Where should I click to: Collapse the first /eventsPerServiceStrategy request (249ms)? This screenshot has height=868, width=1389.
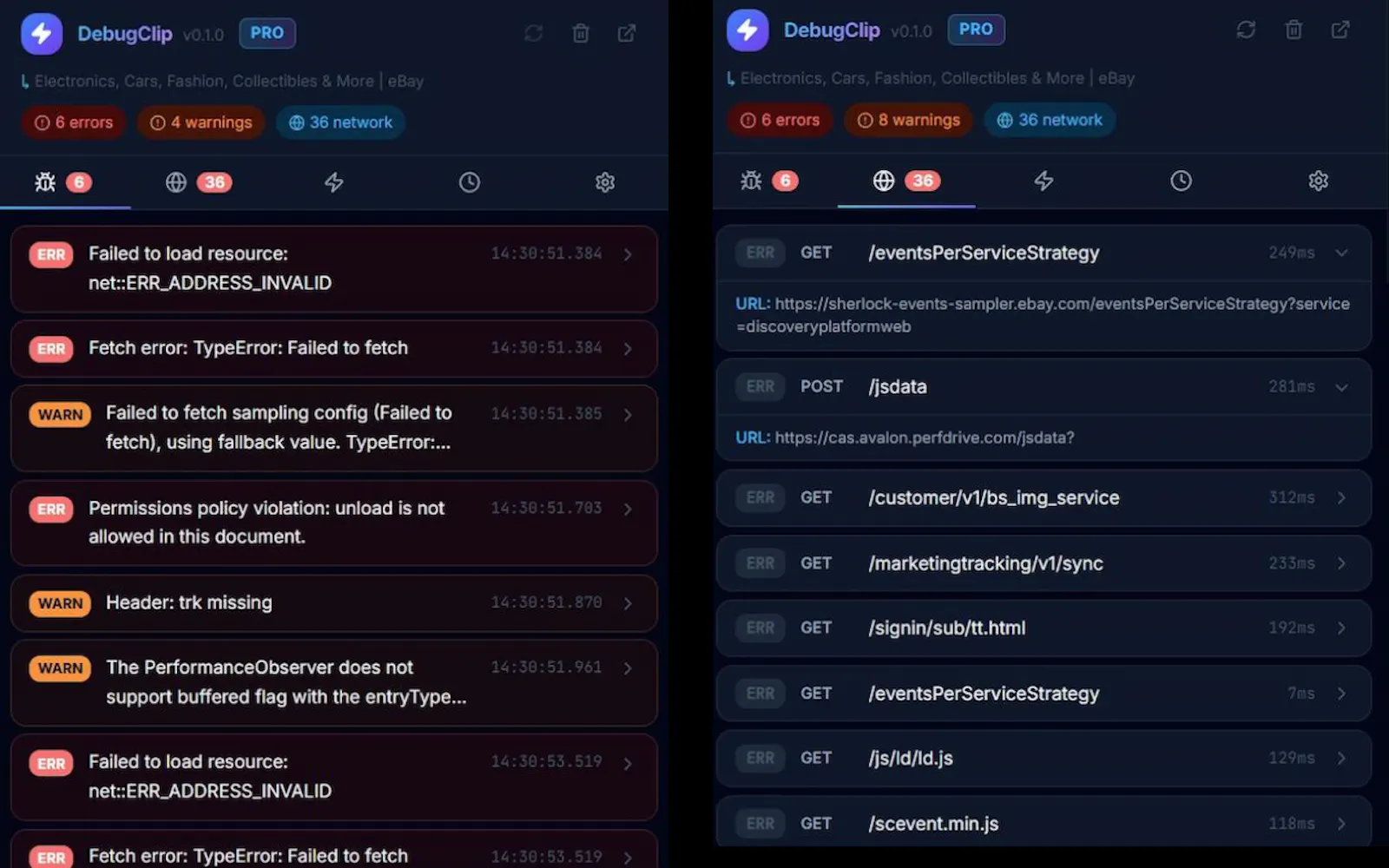point(1341,253)
